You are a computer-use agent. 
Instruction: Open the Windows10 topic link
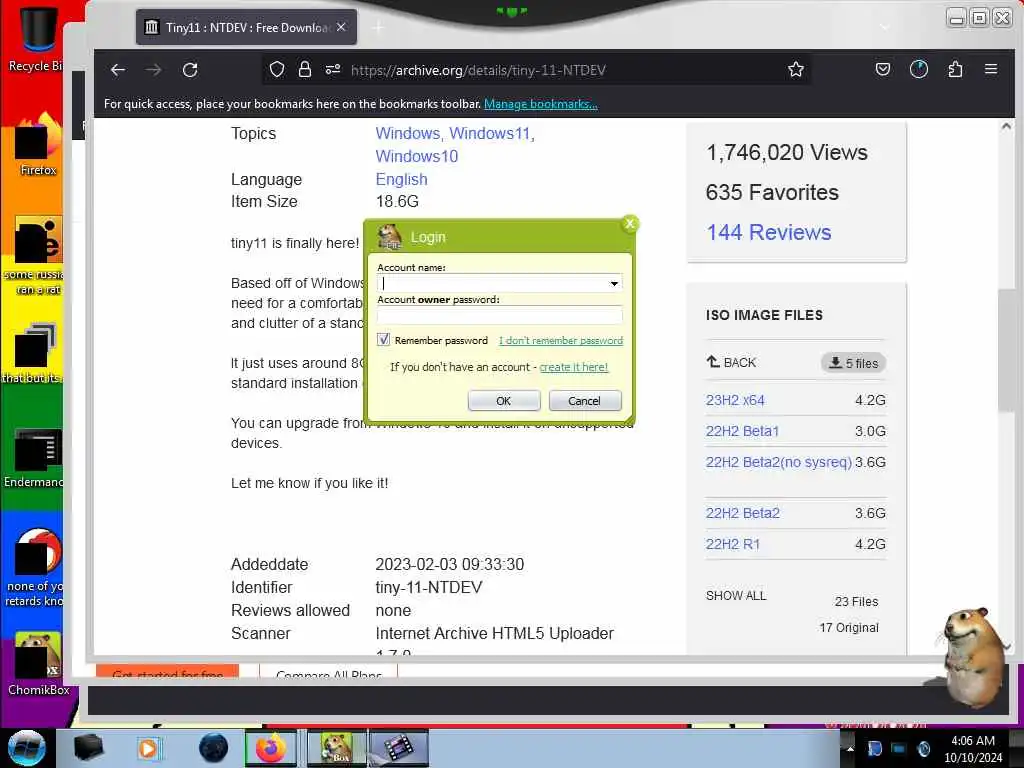[x=417, y=156]
